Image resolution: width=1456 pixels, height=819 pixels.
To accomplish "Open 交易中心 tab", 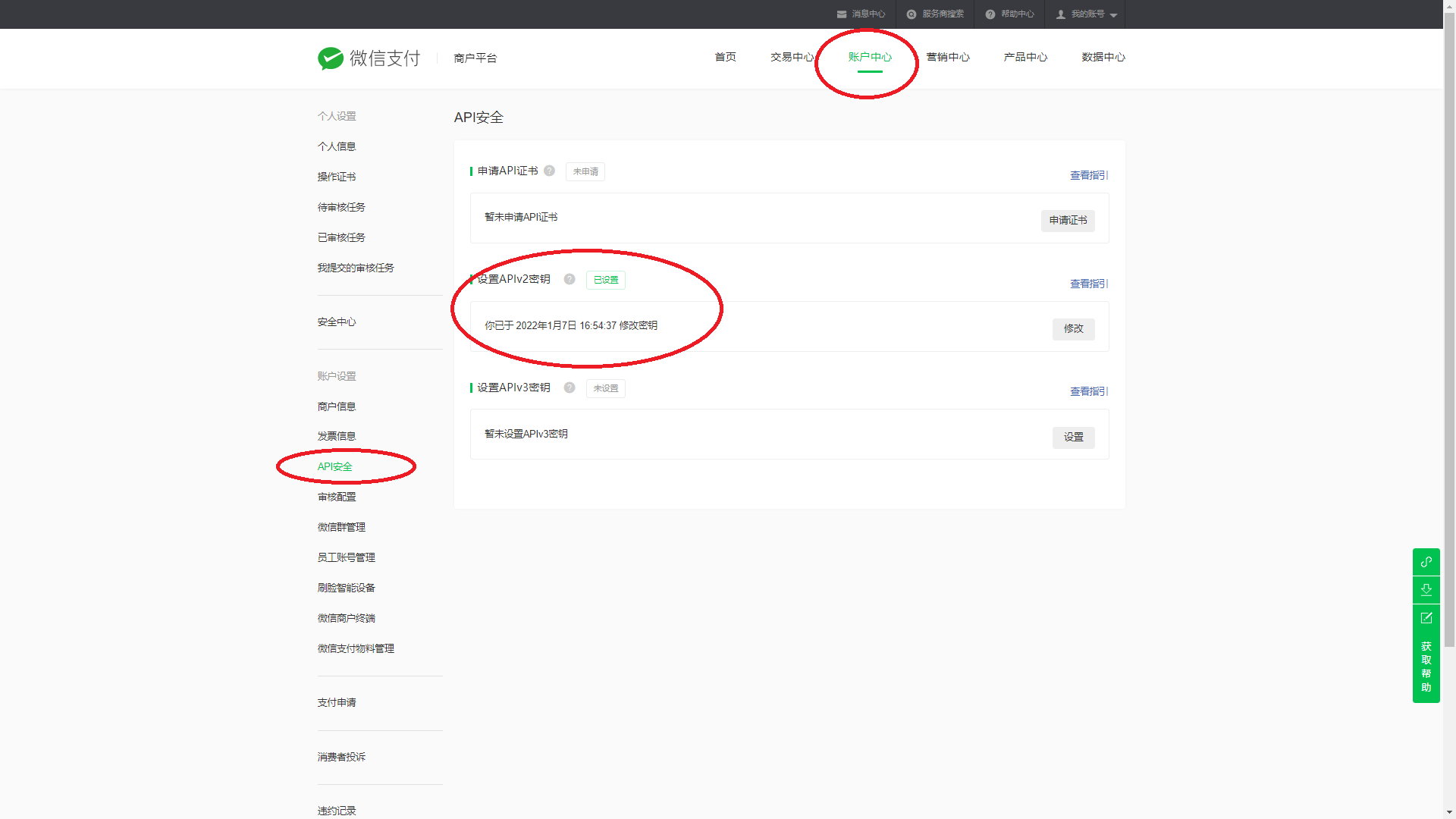I will tap(792, 57).
